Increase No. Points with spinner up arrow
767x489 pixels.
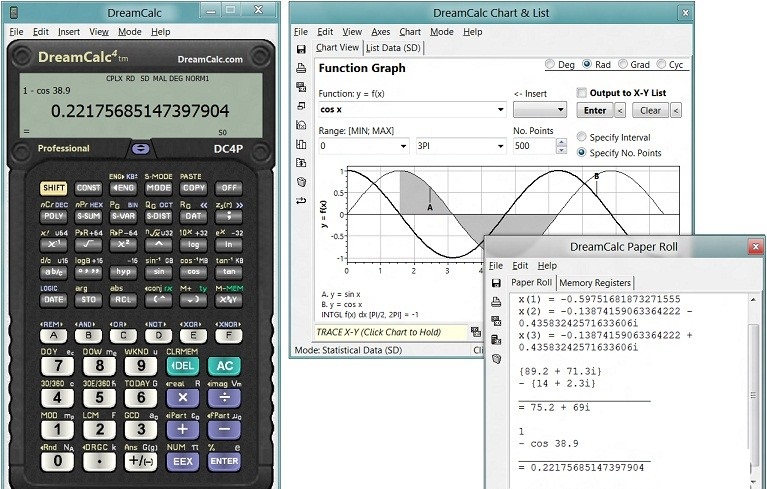562,142
